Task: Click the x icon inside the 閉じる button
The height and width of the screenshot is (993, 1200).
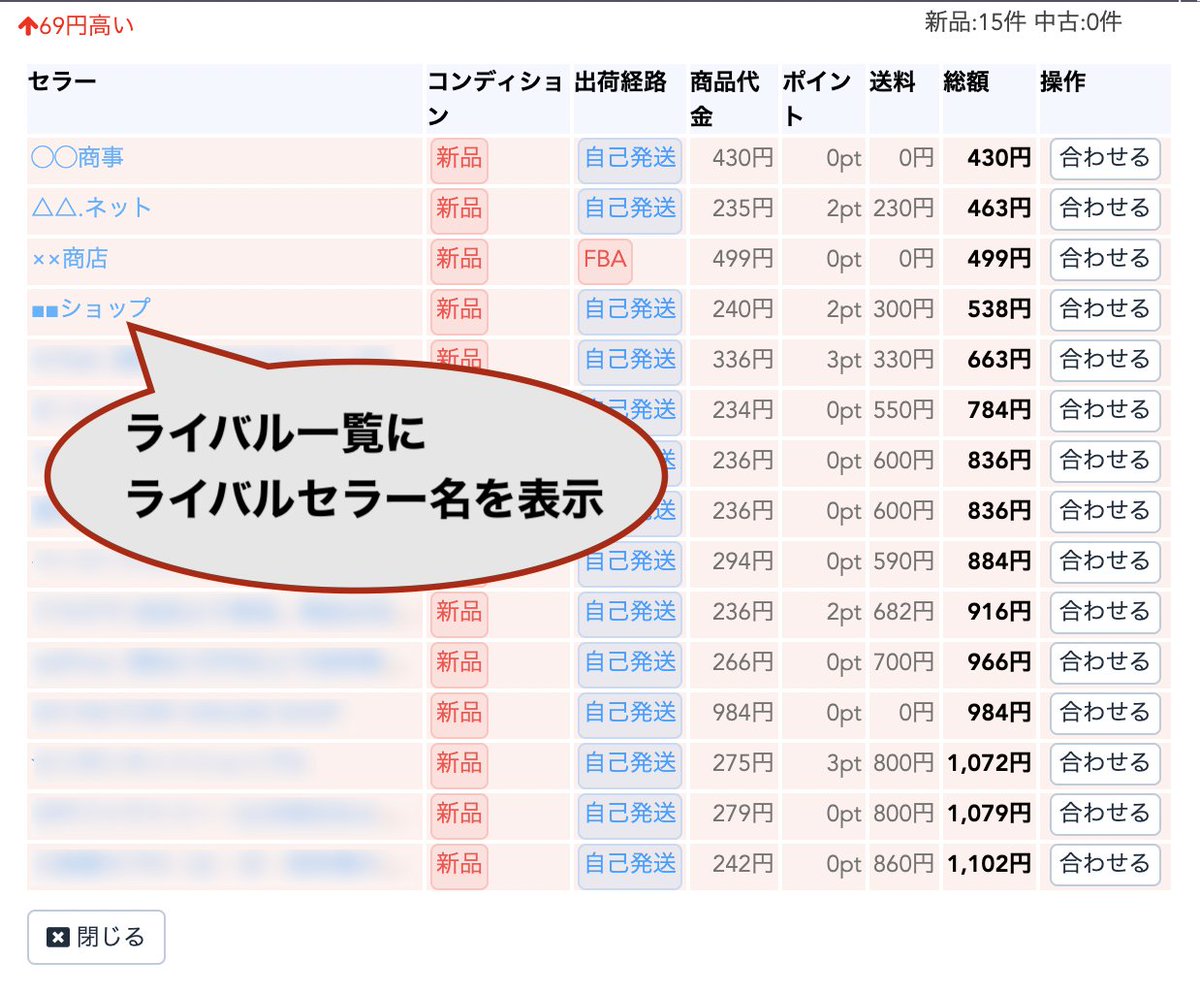Action: [x=58, y=938]
